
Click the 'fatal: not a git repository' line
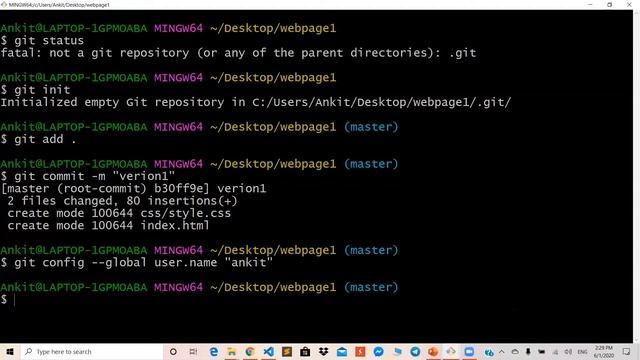pyautogui.click(x=238, y=53)
